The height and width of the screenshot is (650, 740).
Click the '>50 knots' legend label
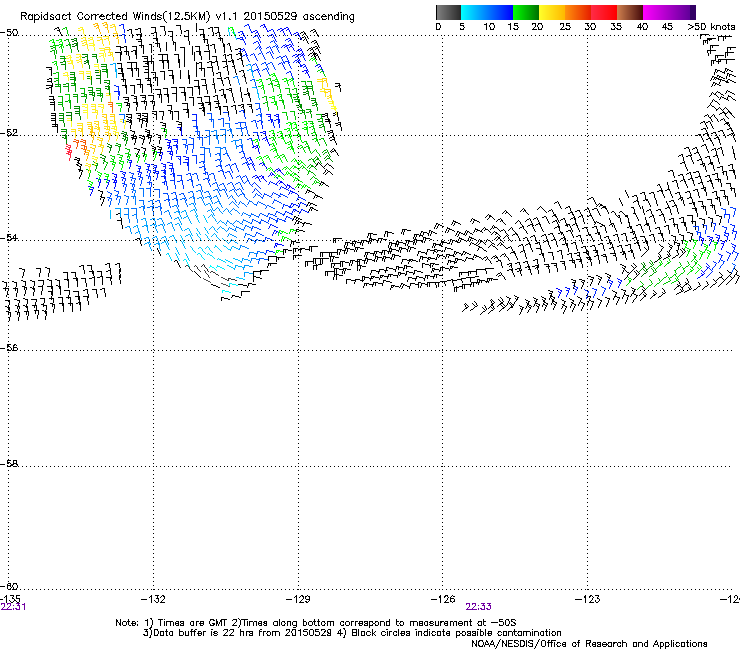point(711,27)
